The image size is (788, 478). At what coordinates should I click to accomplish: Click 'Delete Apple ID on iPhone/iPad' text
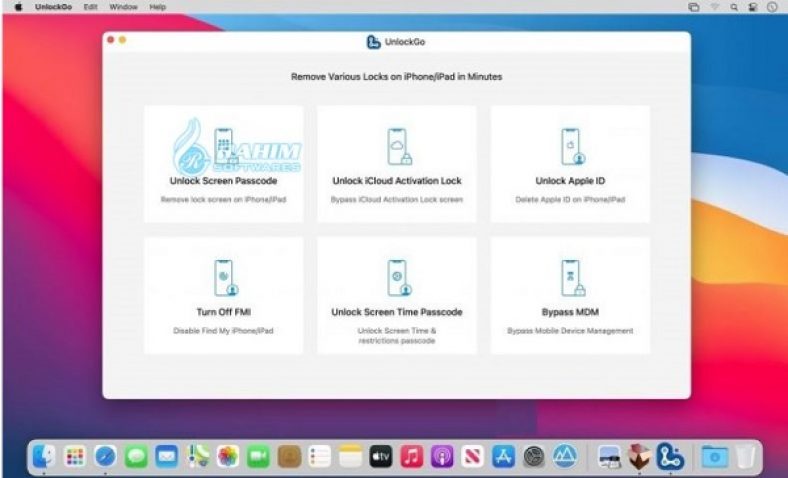570,200
